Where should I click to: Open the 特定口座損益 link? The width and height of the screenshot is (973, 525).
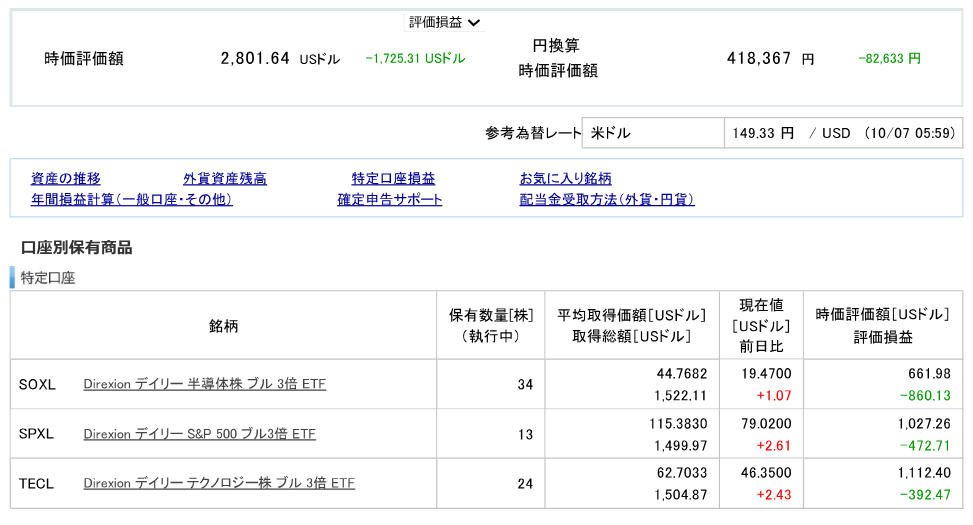[x=393, y=179]
